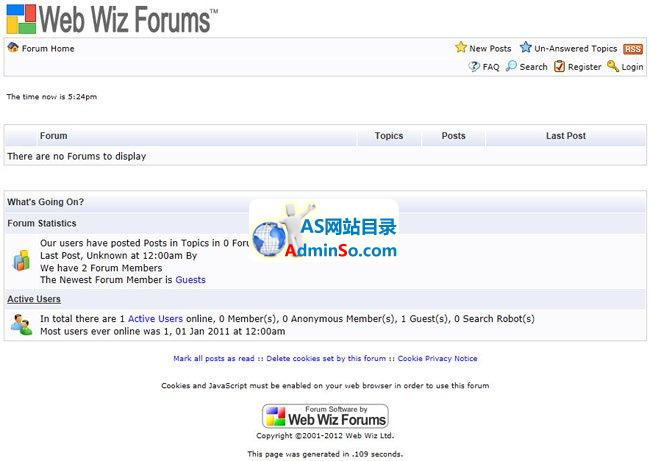This screenshot has width=650, height=461.
Task: Click the Forum column header
Action: [53, 136]
